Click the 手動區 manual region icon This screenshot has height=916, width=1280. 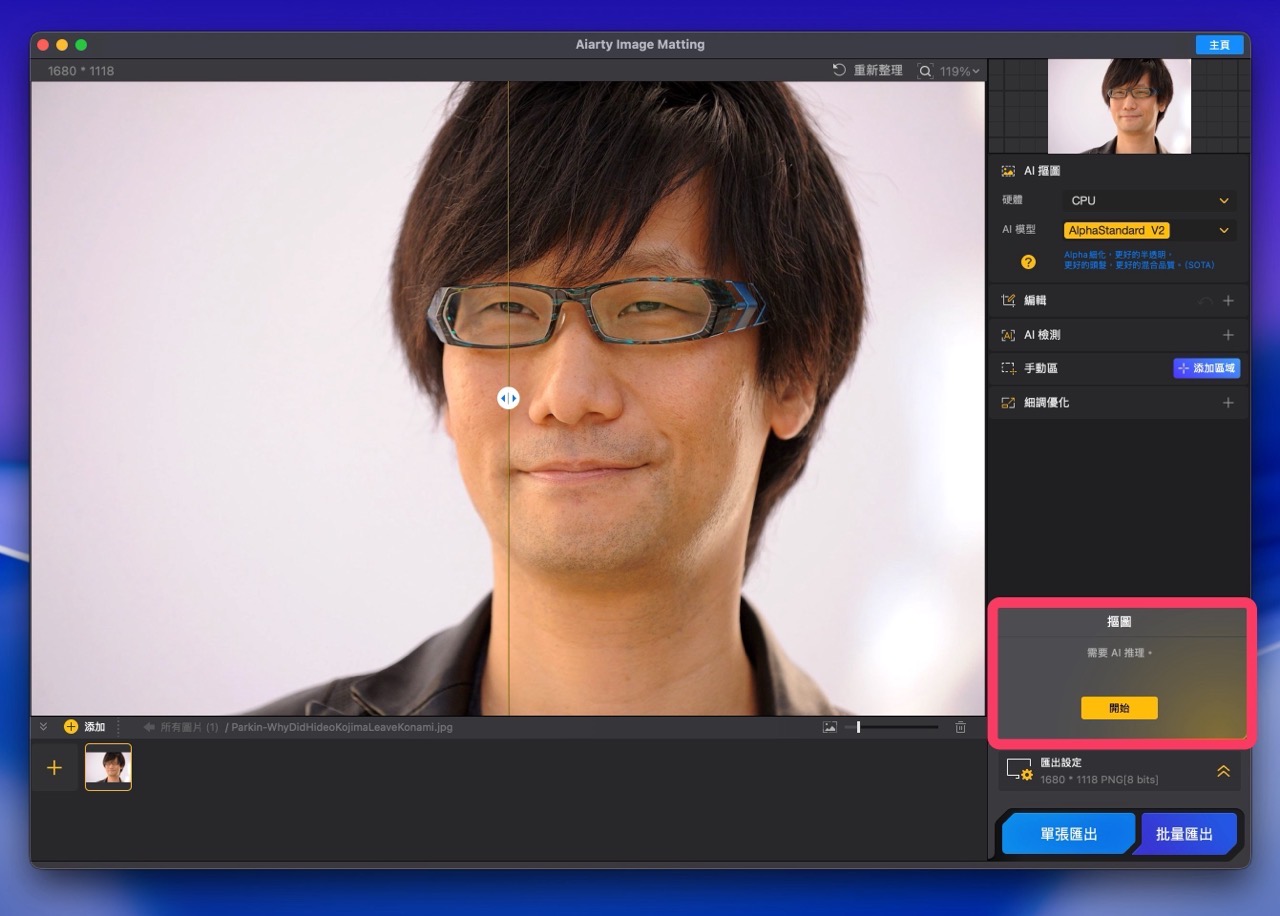tap(1008, 368)
